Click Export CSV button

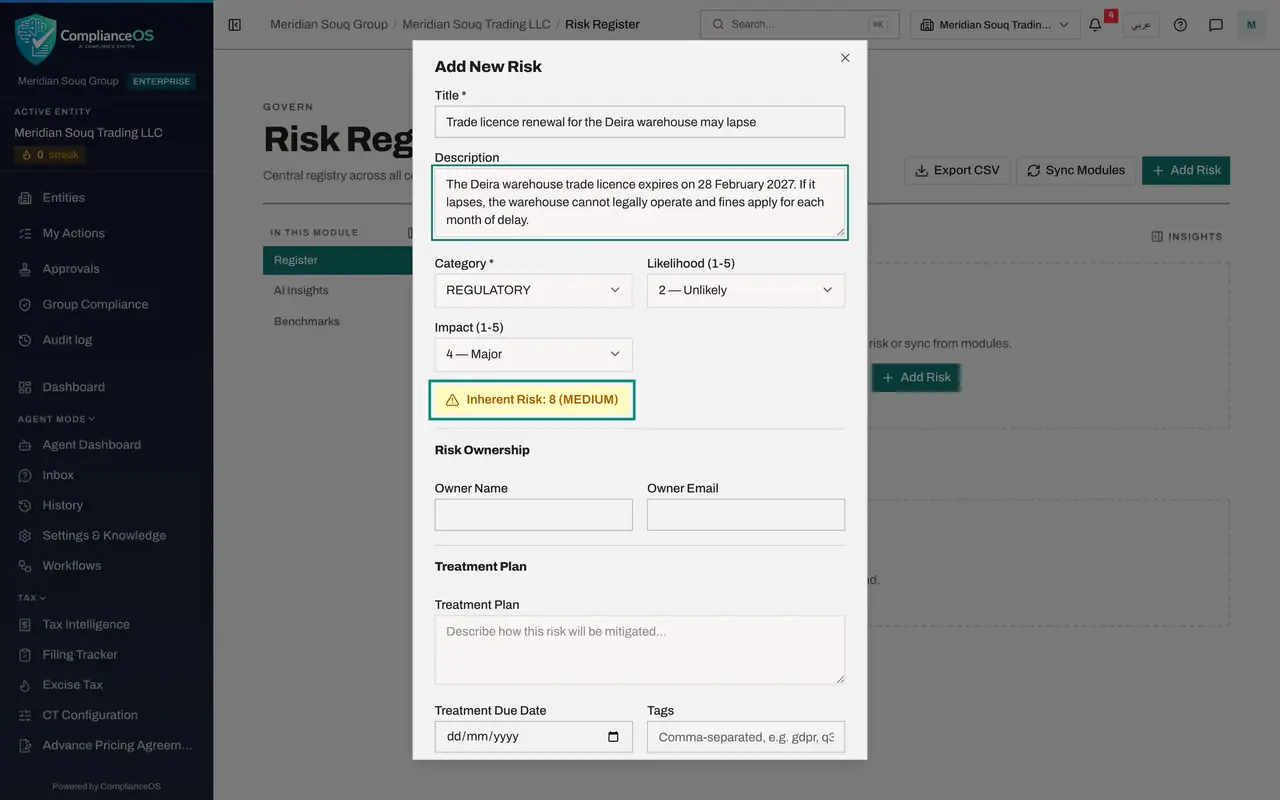click(x=958, y=170)
